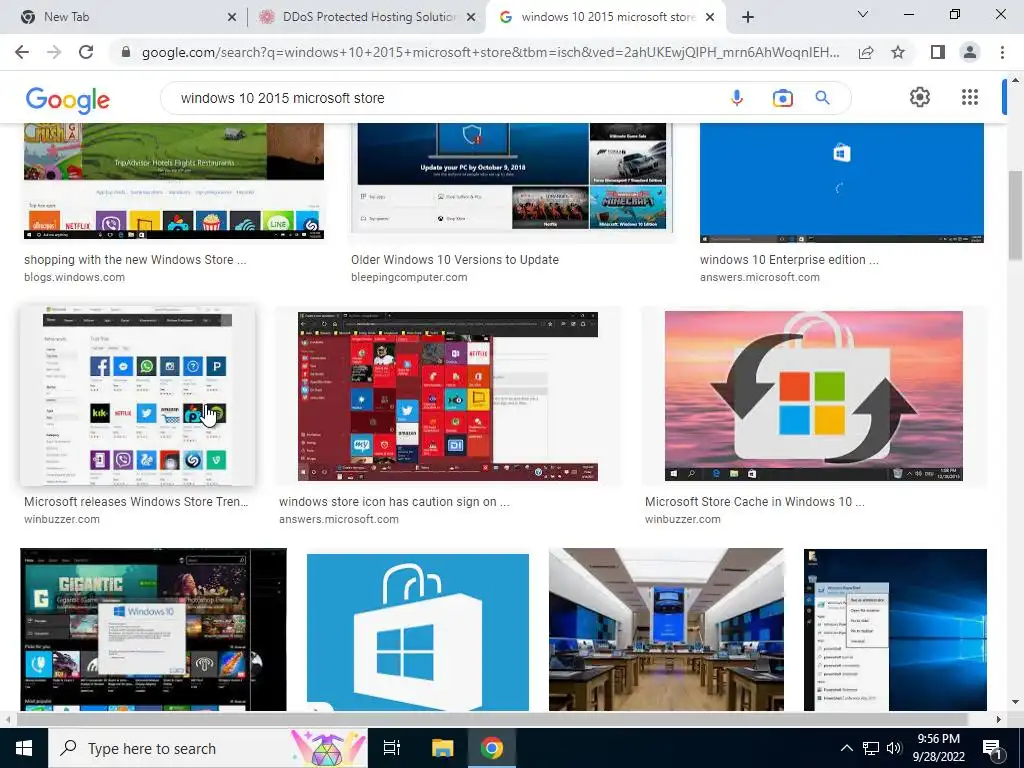Image resolution: width=1024 pixels, height=768 pixels.
Task: Open a new browser tab
Action: tap(748, 17)
